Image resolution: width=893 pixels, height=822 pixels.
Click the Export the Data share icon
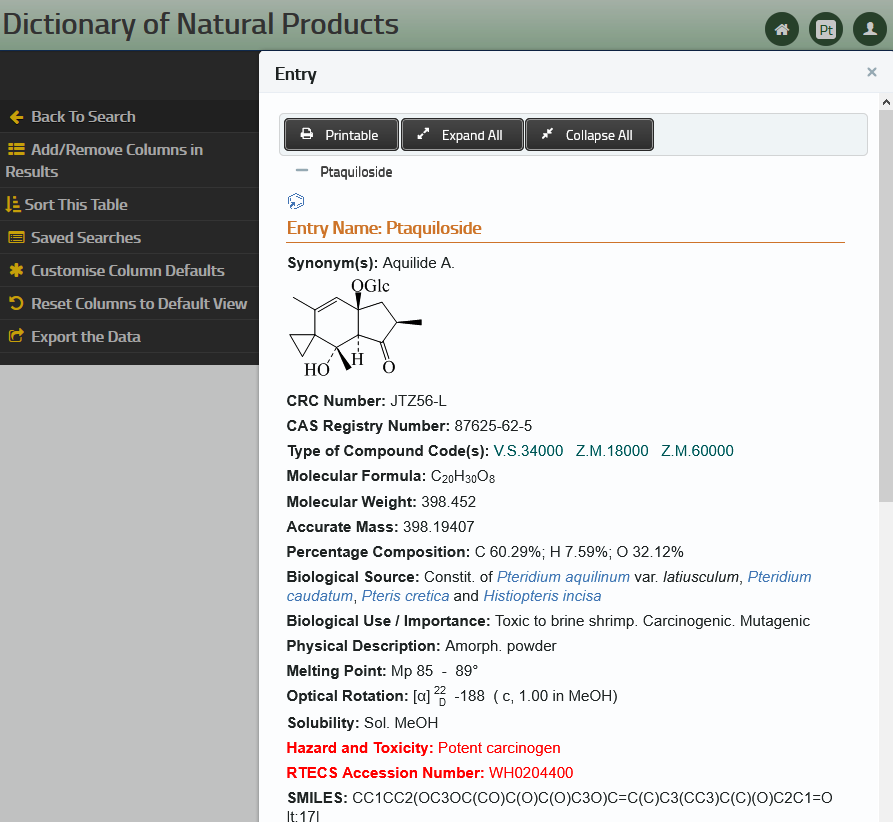pyautogui.click(x=17, y=336)
